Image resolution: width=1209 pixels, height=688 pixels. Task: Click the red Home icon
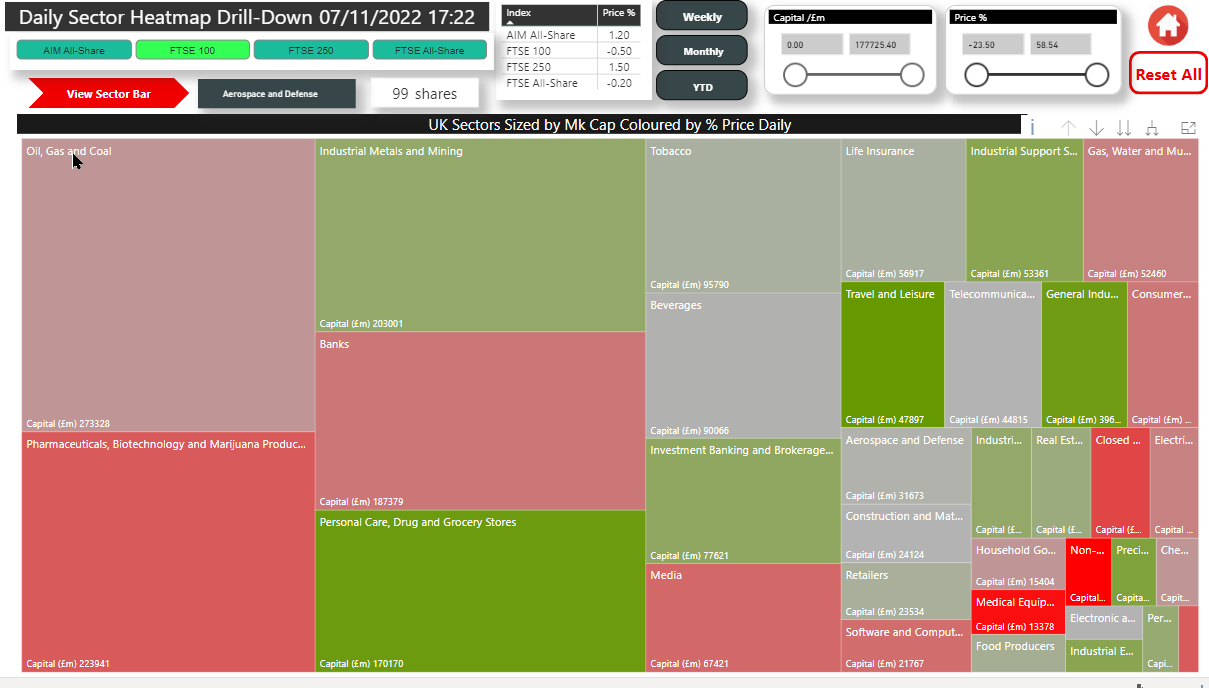(x=1167, y=26)
